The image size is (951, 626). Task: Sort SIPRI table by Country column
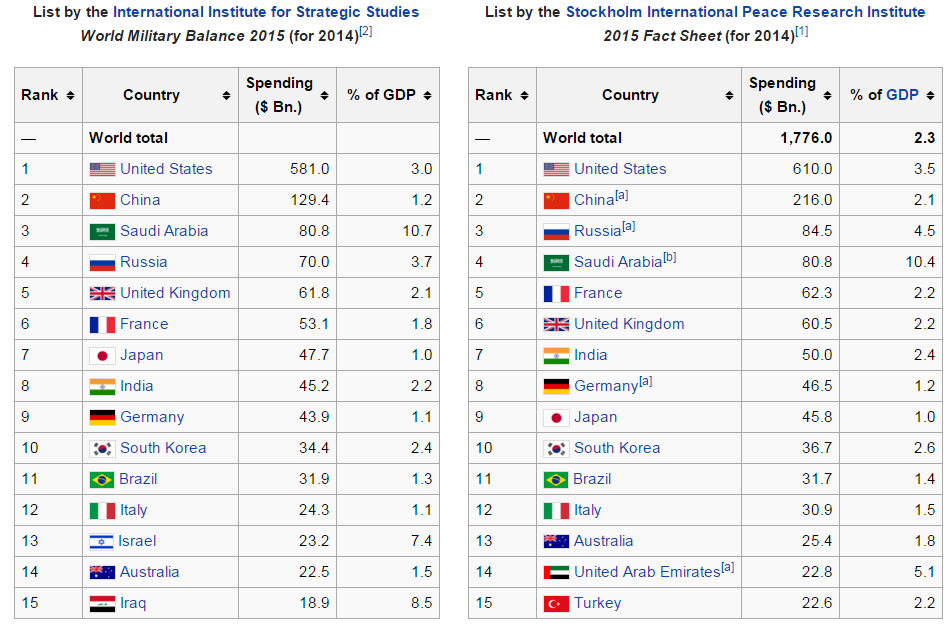730,96
